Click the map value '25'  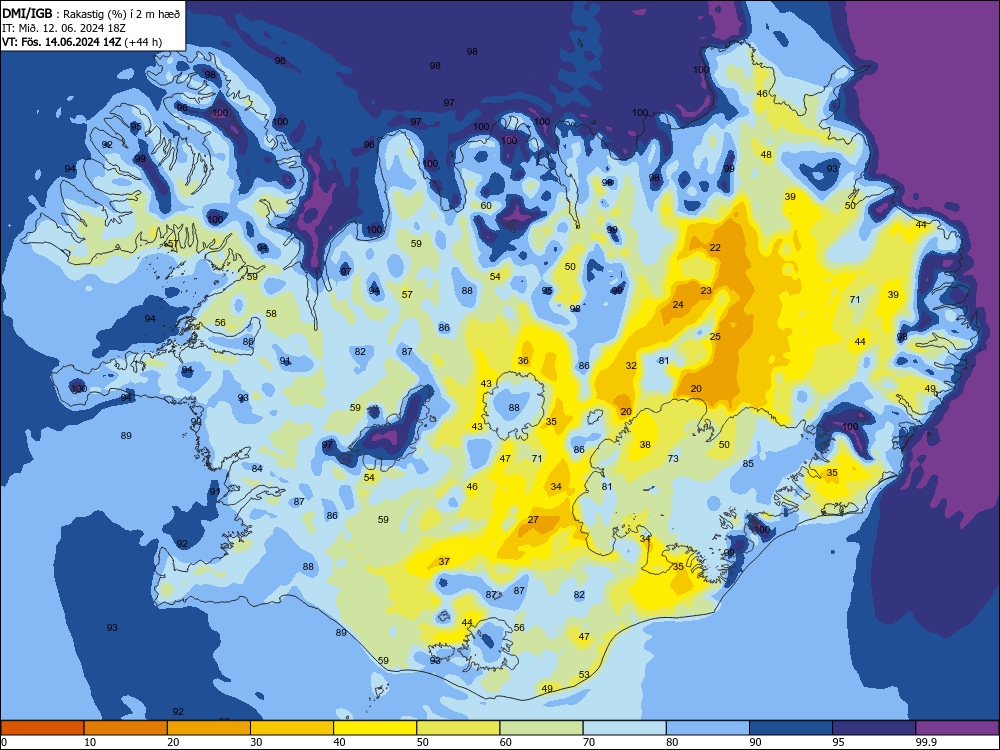[715, 336]
